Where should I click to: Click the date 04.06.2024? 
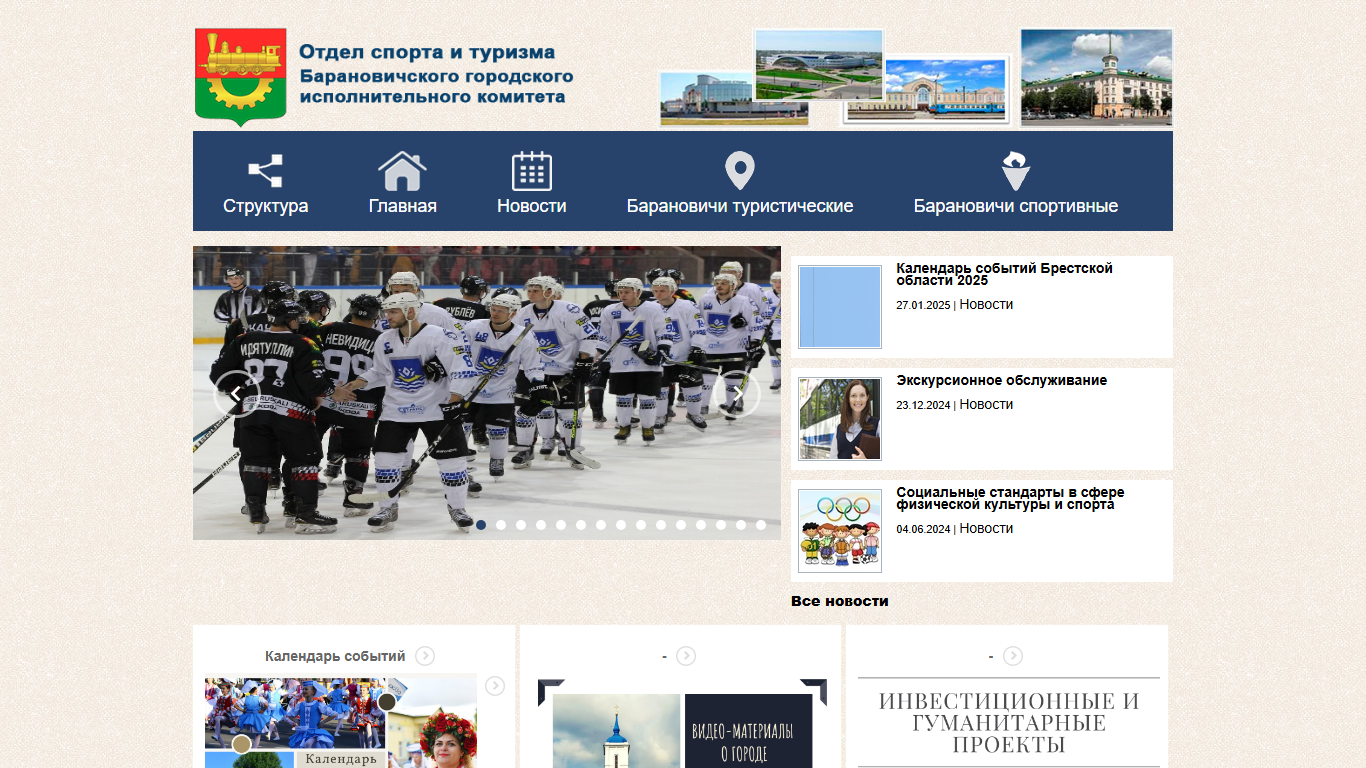[923, 530]
